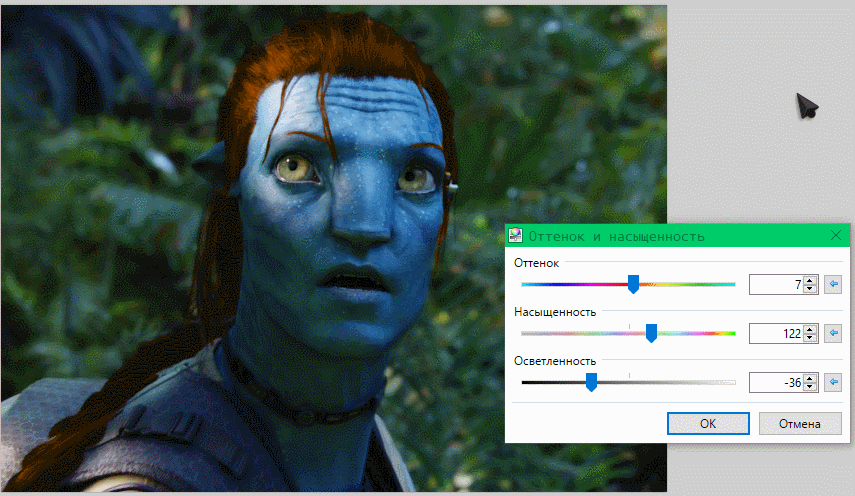The image size is (855, 496).
Task: Close the Оттенок и насыщенность dialog
Action: [x=836, y=235]
